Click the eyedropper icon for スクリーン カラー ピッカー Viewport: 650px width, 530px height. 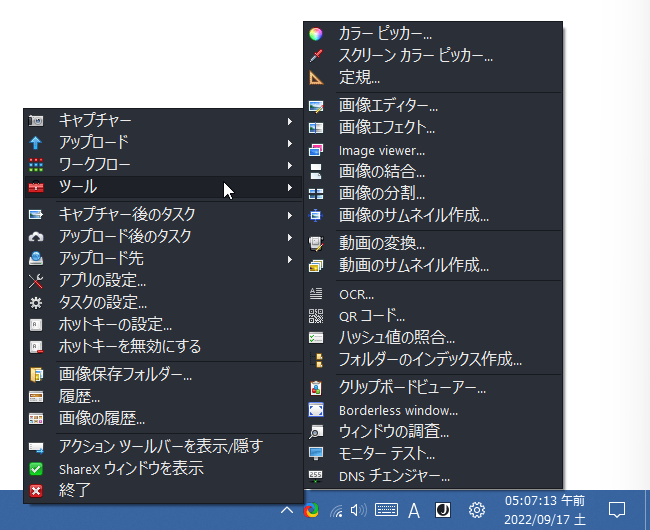[316, 56]
